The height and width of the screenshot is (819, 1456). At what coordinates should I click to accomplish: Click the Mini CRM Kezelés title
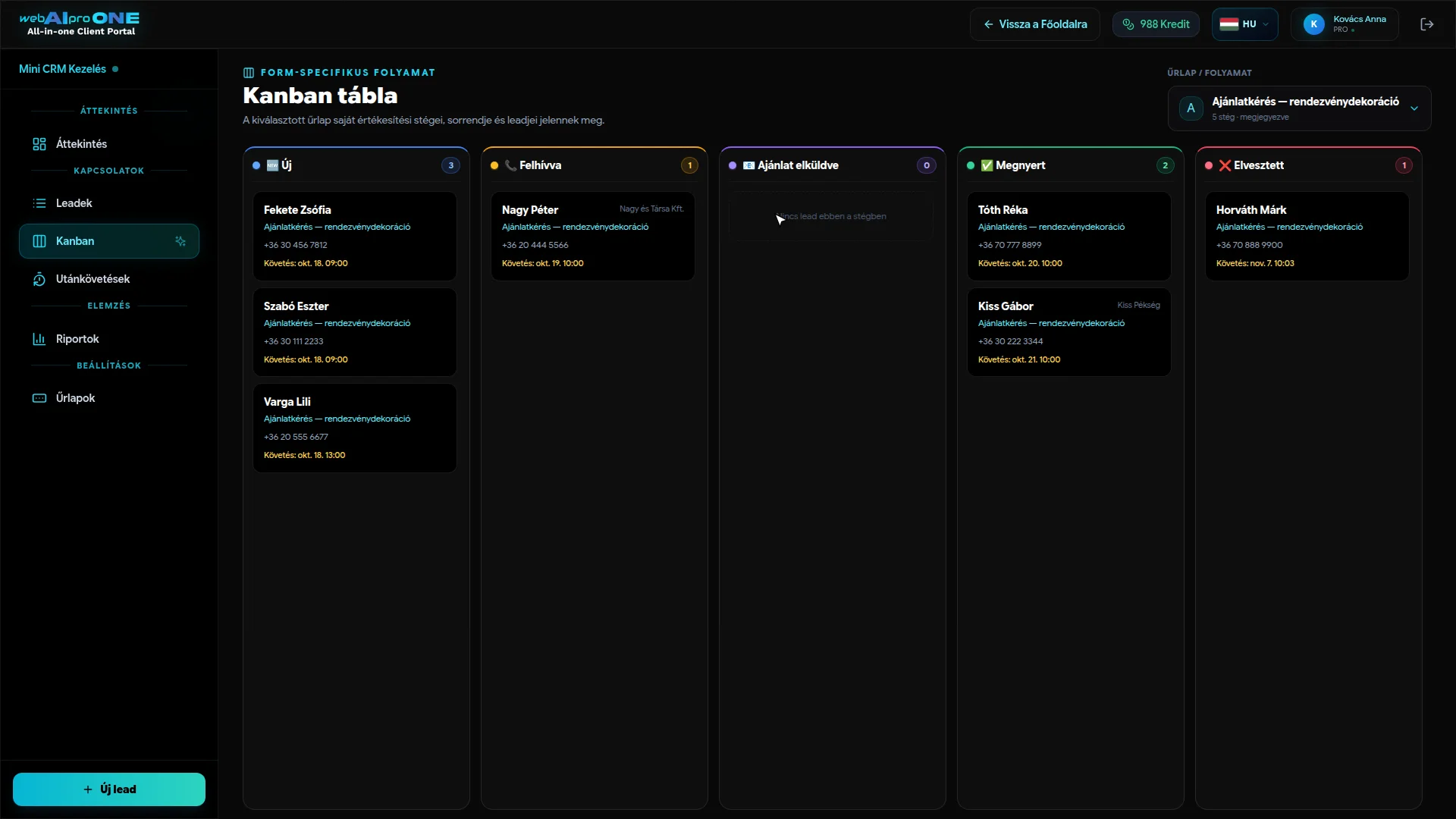62,69
